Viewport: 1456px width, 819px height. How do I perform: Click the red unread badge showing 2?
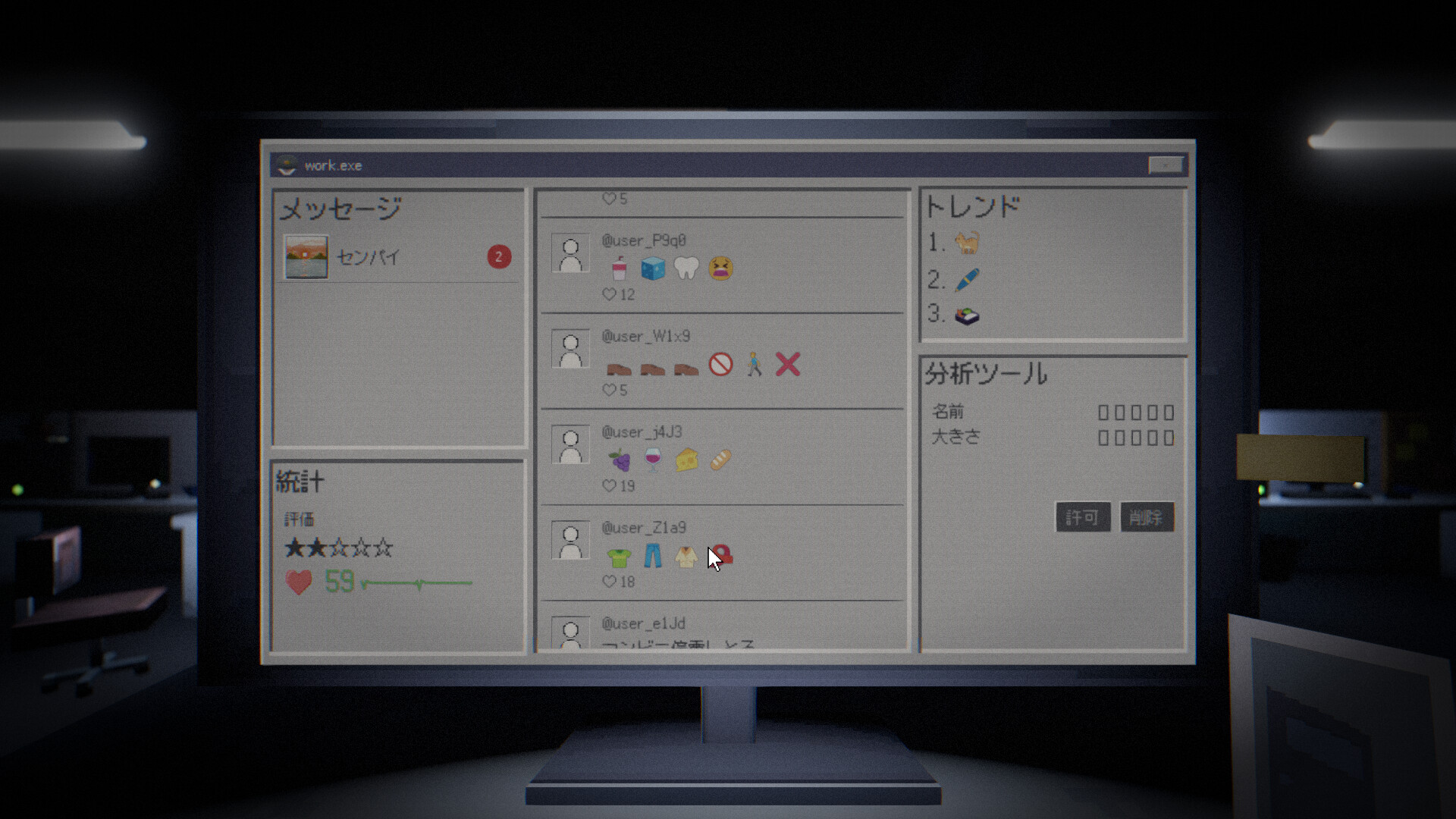(x=499, y=257)
